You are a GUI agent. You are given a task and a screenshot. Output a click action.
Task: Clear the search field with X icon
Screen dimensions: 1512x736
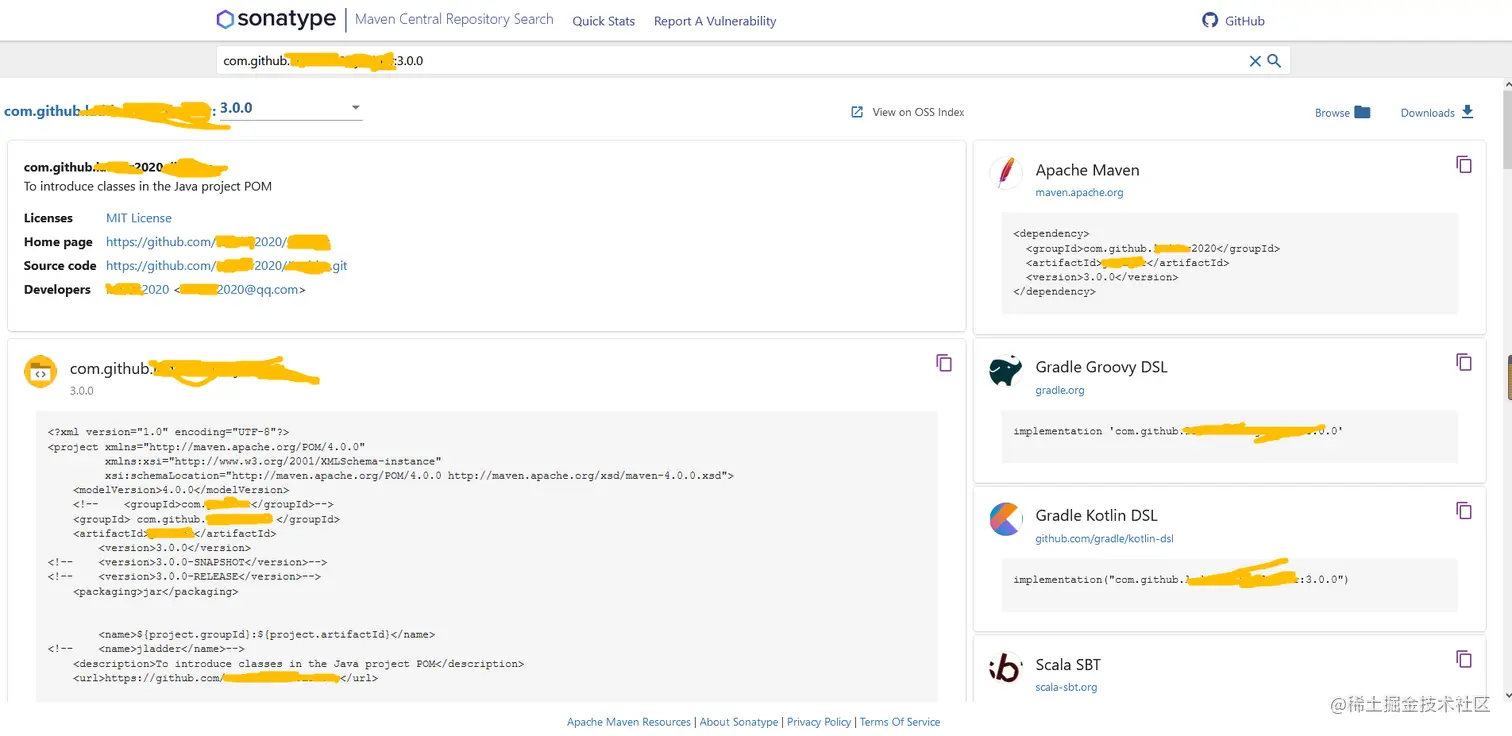[1255, 61]
